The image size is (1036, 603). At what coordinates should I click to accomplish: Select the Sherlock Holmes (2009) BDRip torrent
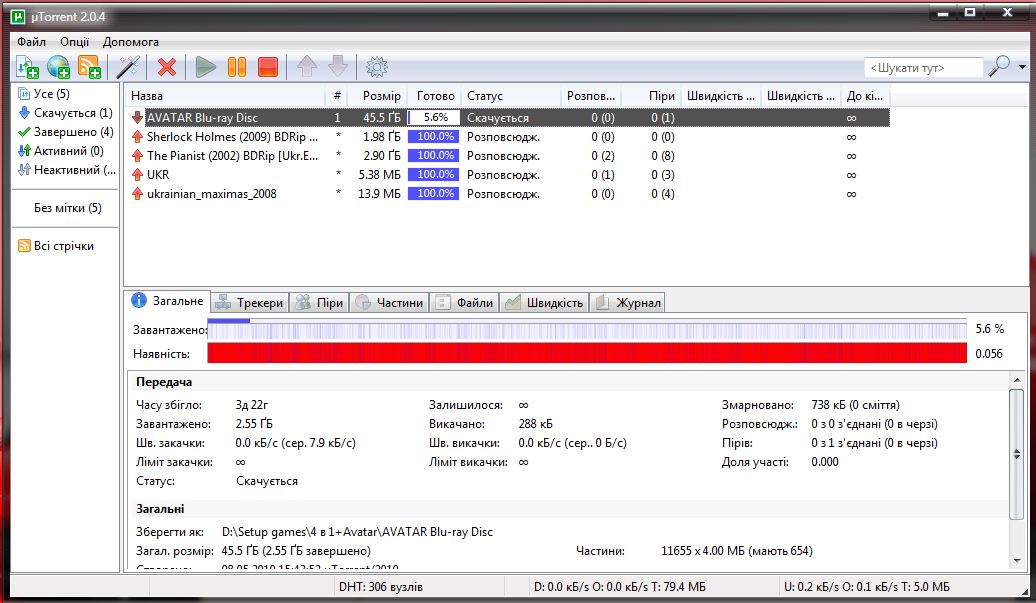(x=509, y=137)
